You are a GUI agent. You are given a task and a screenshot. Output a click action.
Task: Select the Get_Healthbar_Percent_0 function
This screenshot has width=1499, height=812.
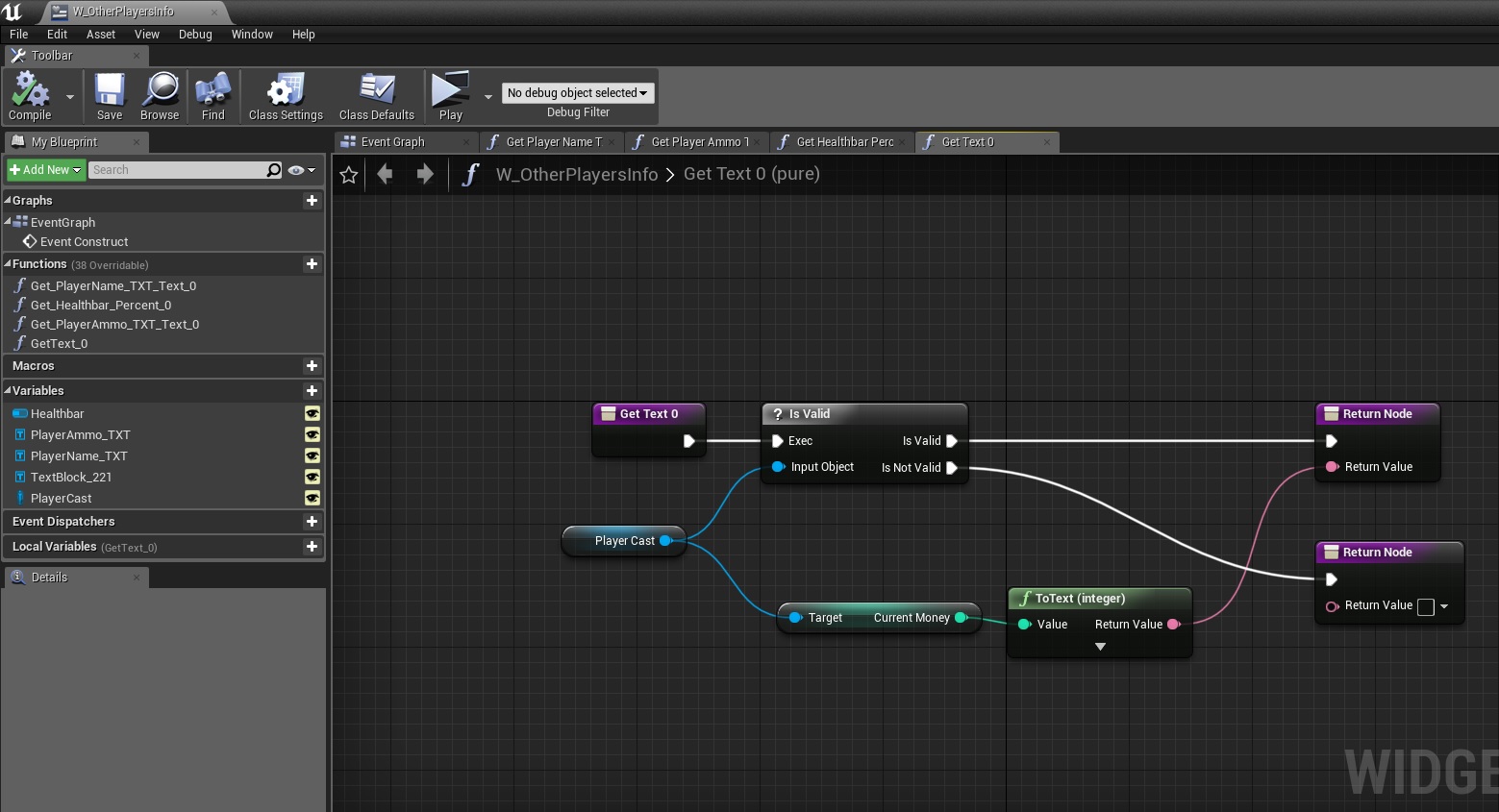coord(101,306)
